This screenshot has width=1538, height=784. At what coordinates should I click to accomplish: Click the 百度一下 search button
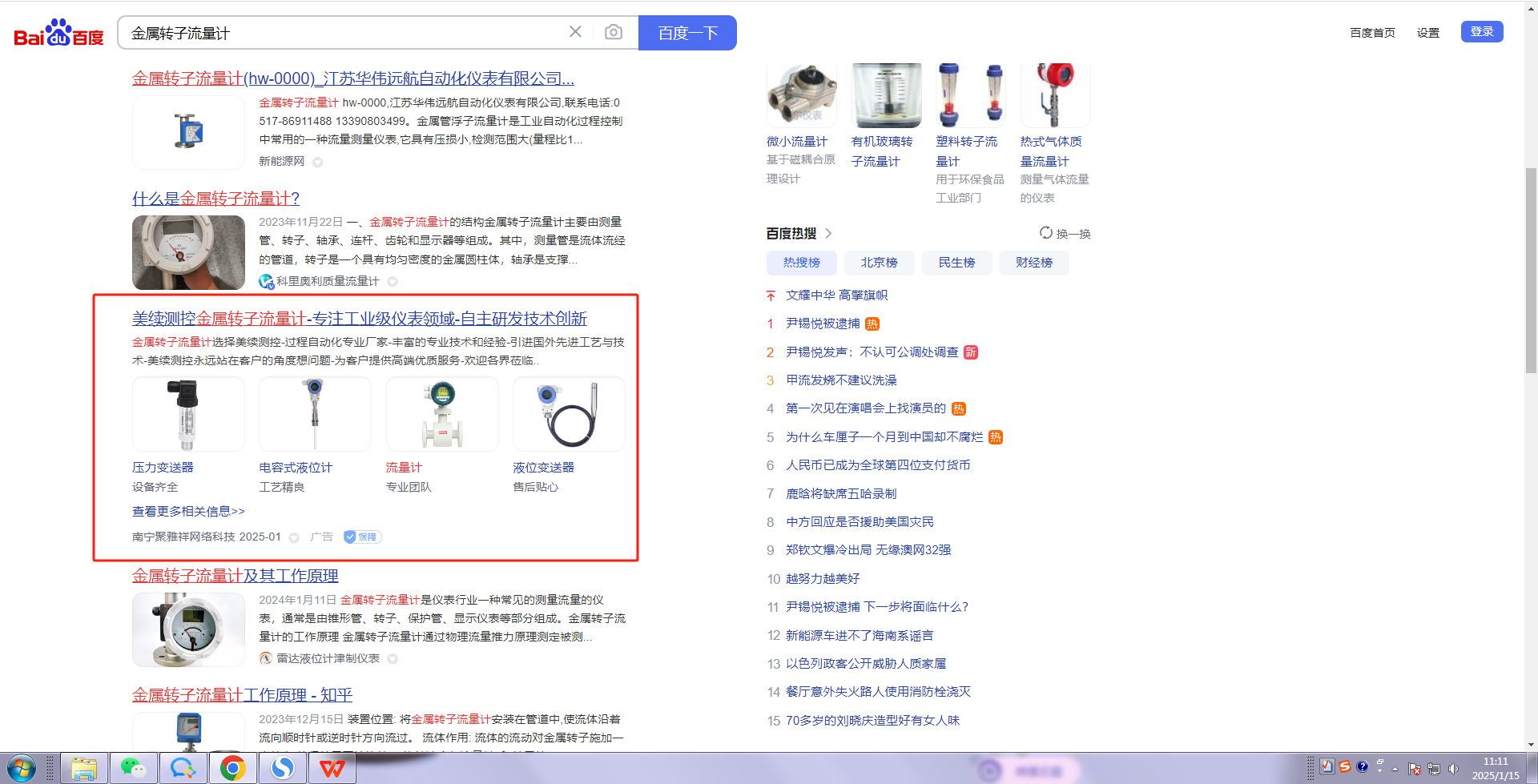687,33
